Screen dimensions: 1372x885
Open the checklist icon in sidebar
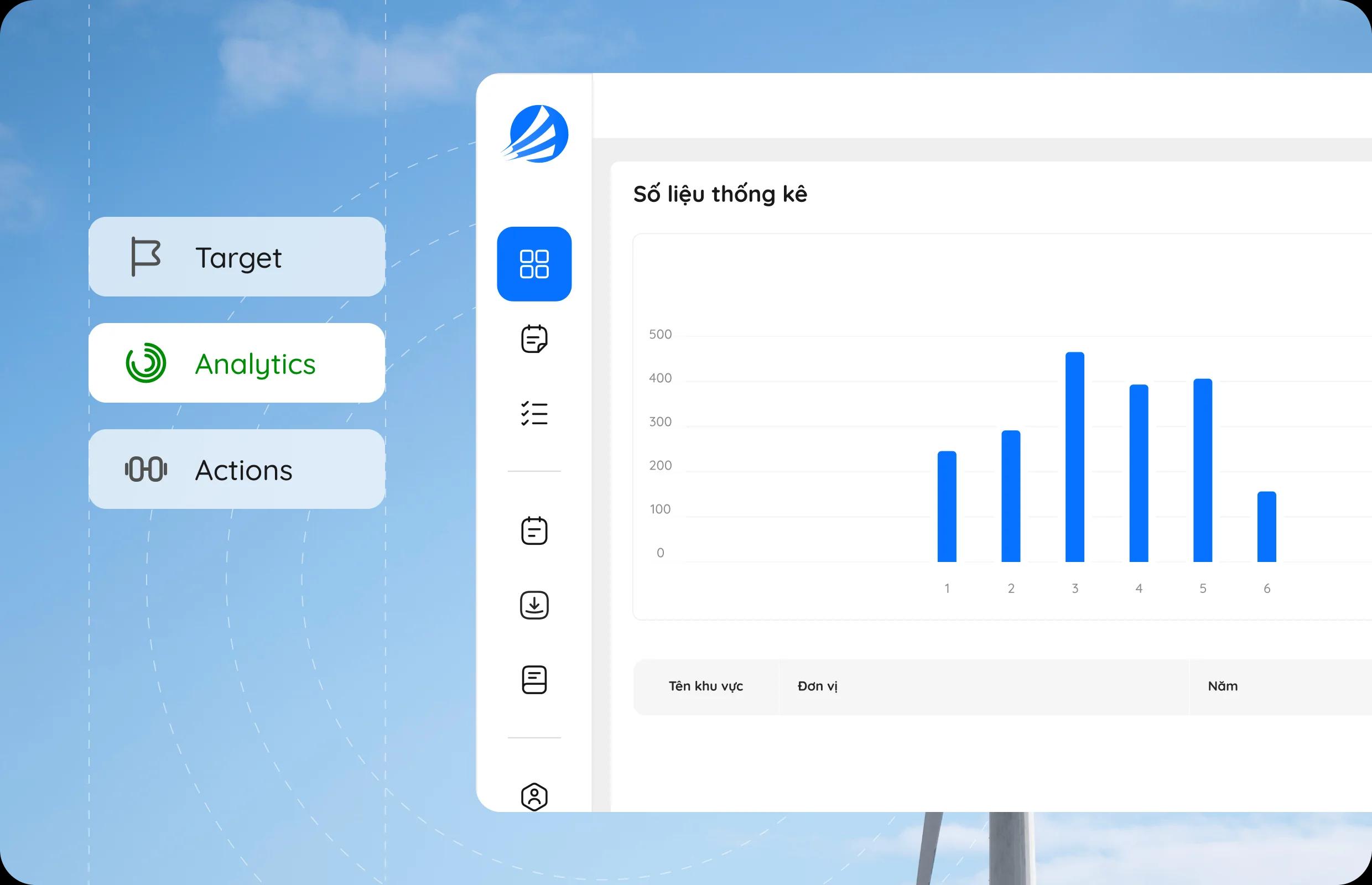coord(534,414)
